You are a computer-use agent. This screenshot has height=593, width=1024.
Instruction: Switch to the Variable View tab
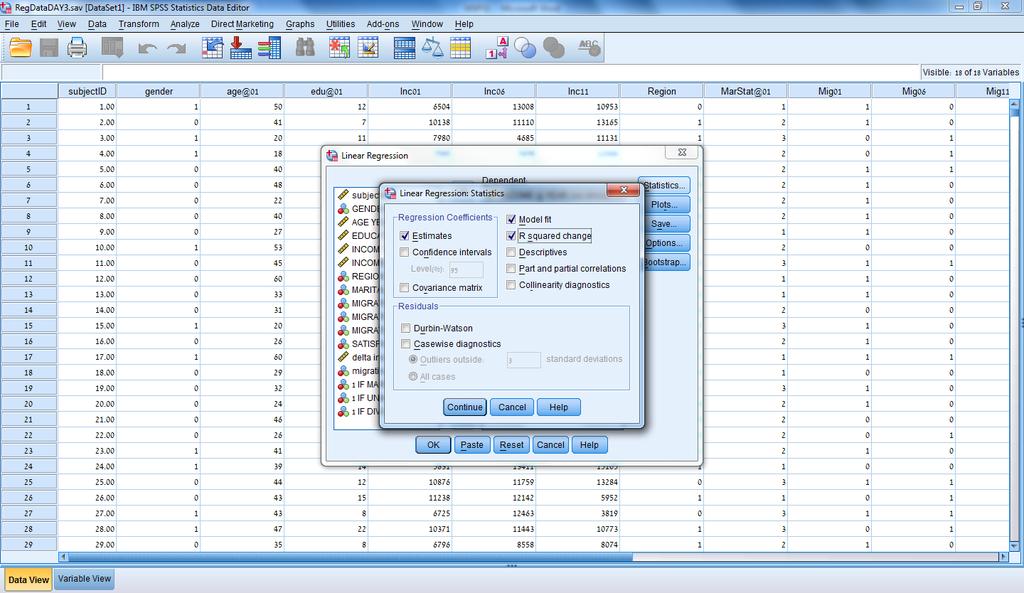pos(84,579)
